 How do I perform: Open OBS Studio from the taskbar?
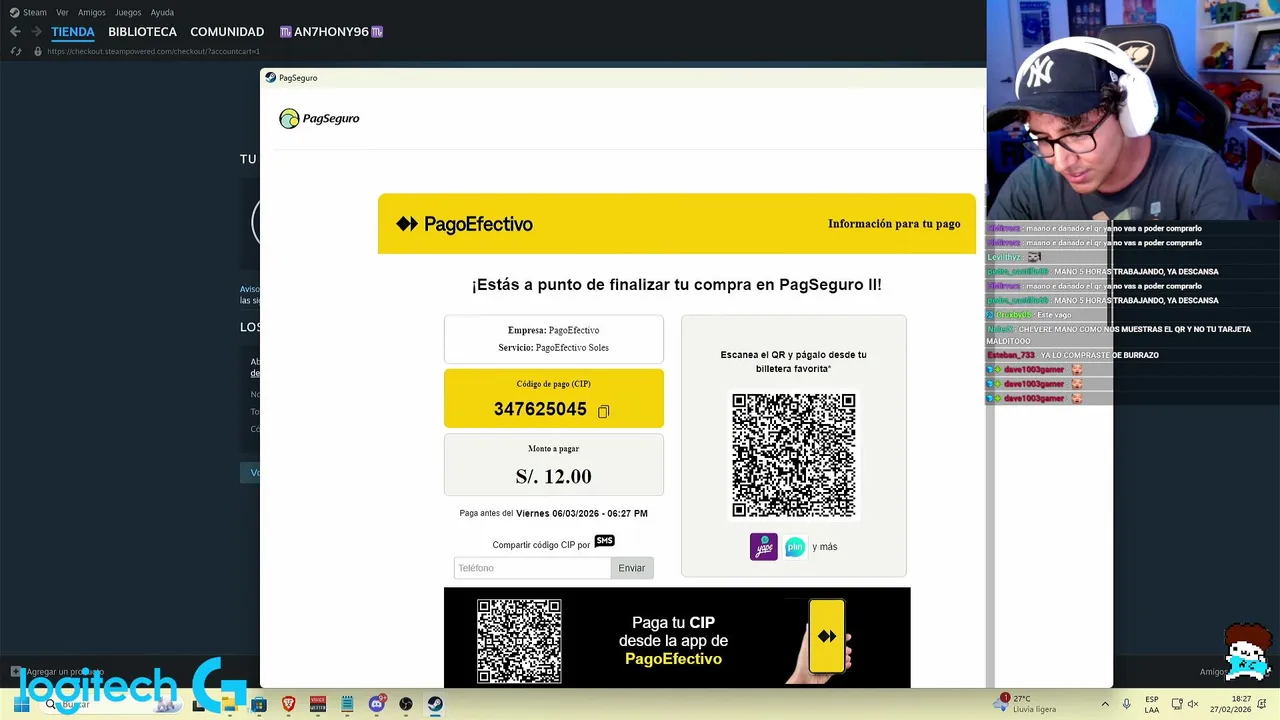[x=406, y=704]
